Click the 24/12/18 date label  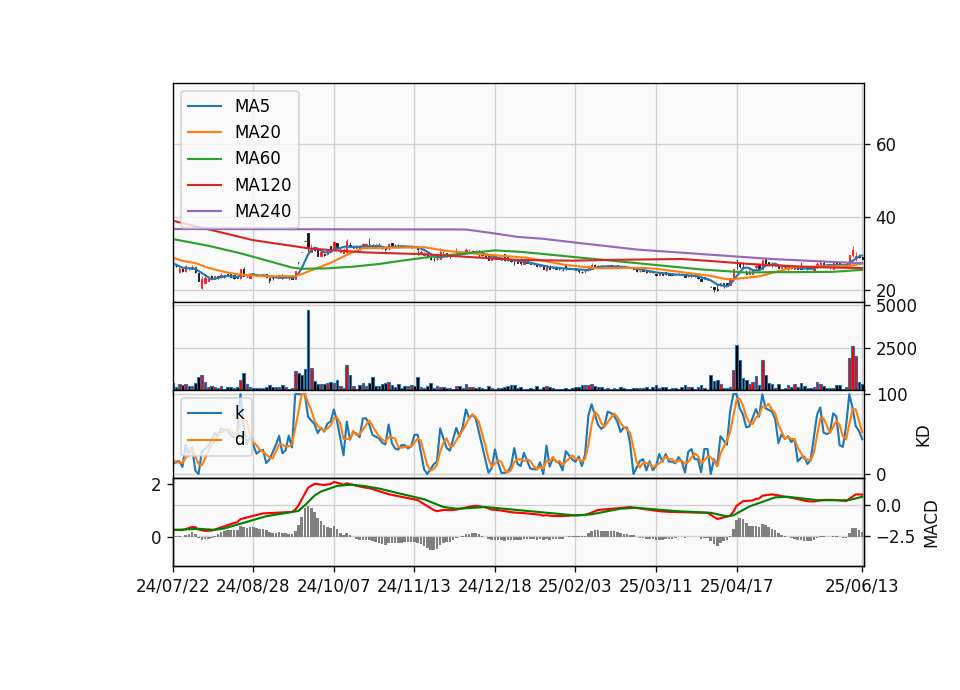[495, 586]
